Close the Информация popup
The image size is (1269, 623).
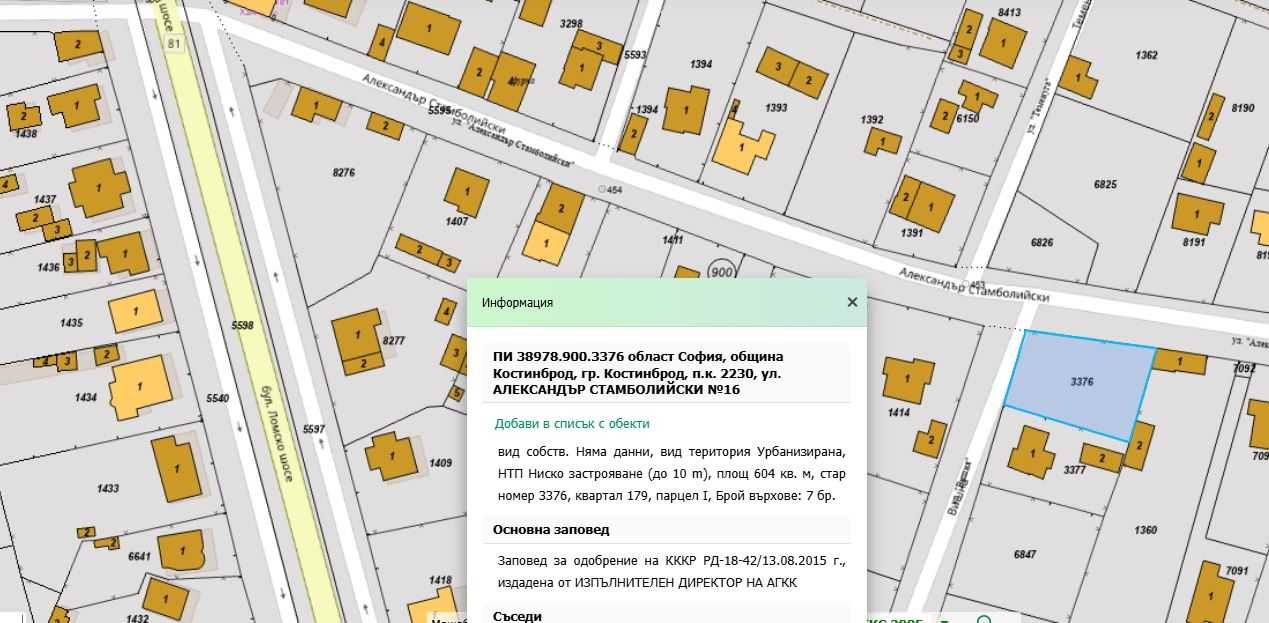coord(852,302)
